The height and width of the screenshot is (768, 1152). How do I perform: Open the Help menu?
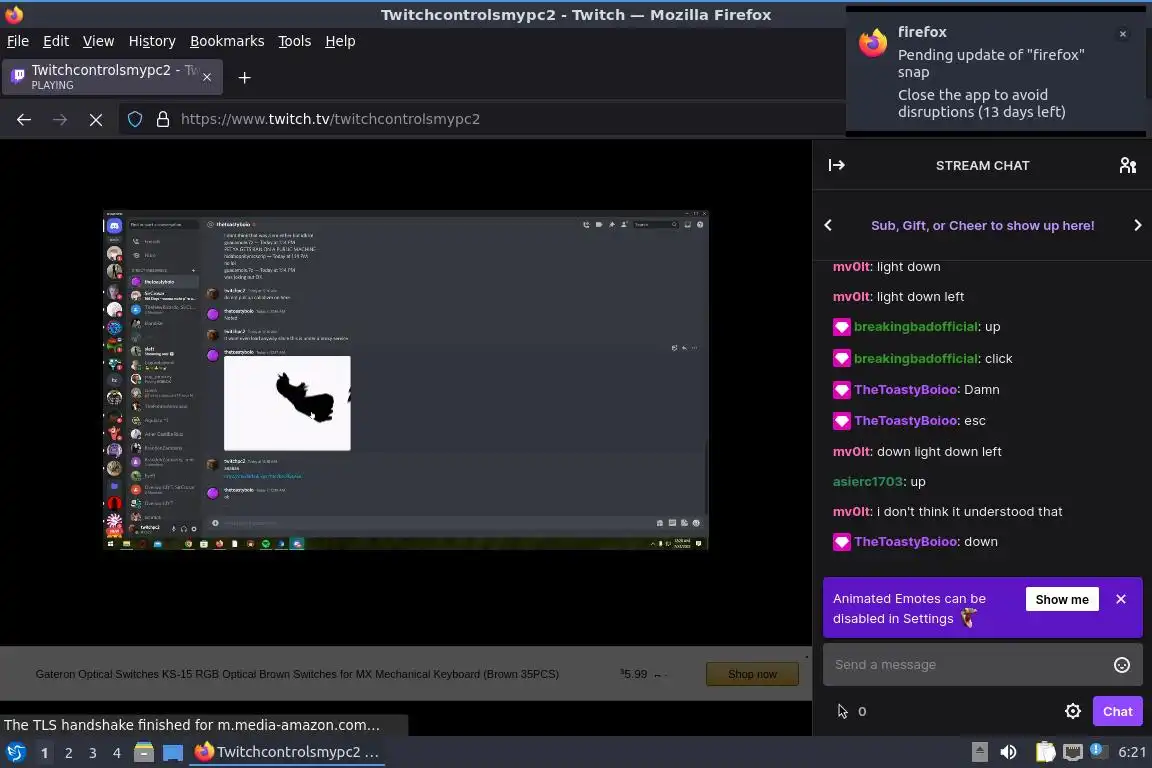340,41
